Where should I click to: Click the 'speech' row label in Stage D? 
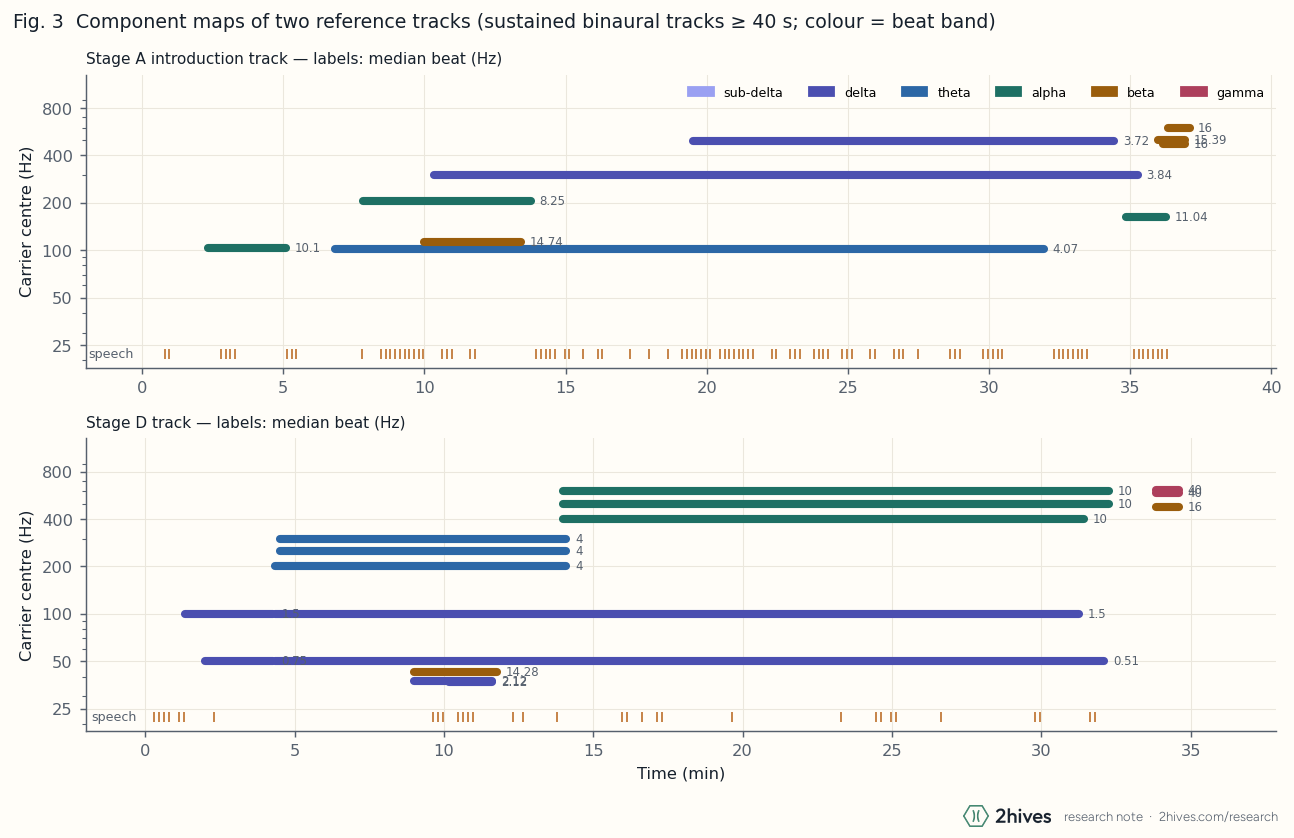[113, 717]
